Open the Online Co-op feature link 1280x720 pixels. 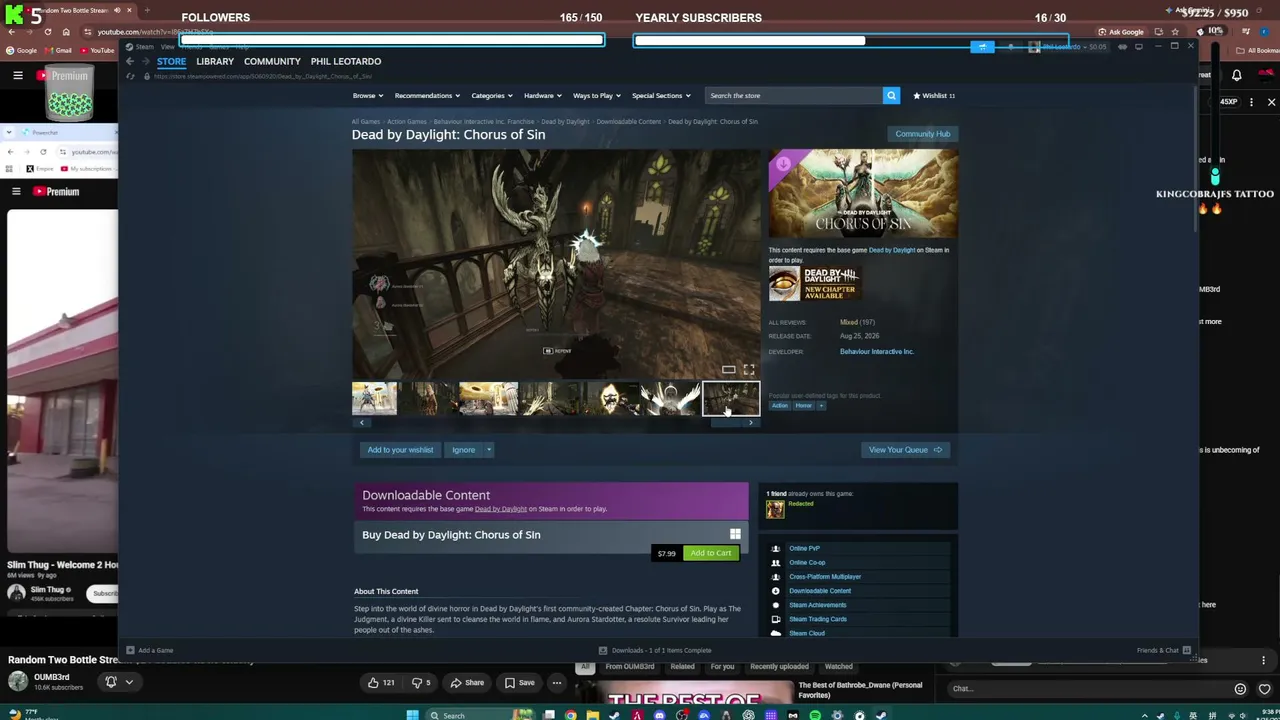point(807,563)
